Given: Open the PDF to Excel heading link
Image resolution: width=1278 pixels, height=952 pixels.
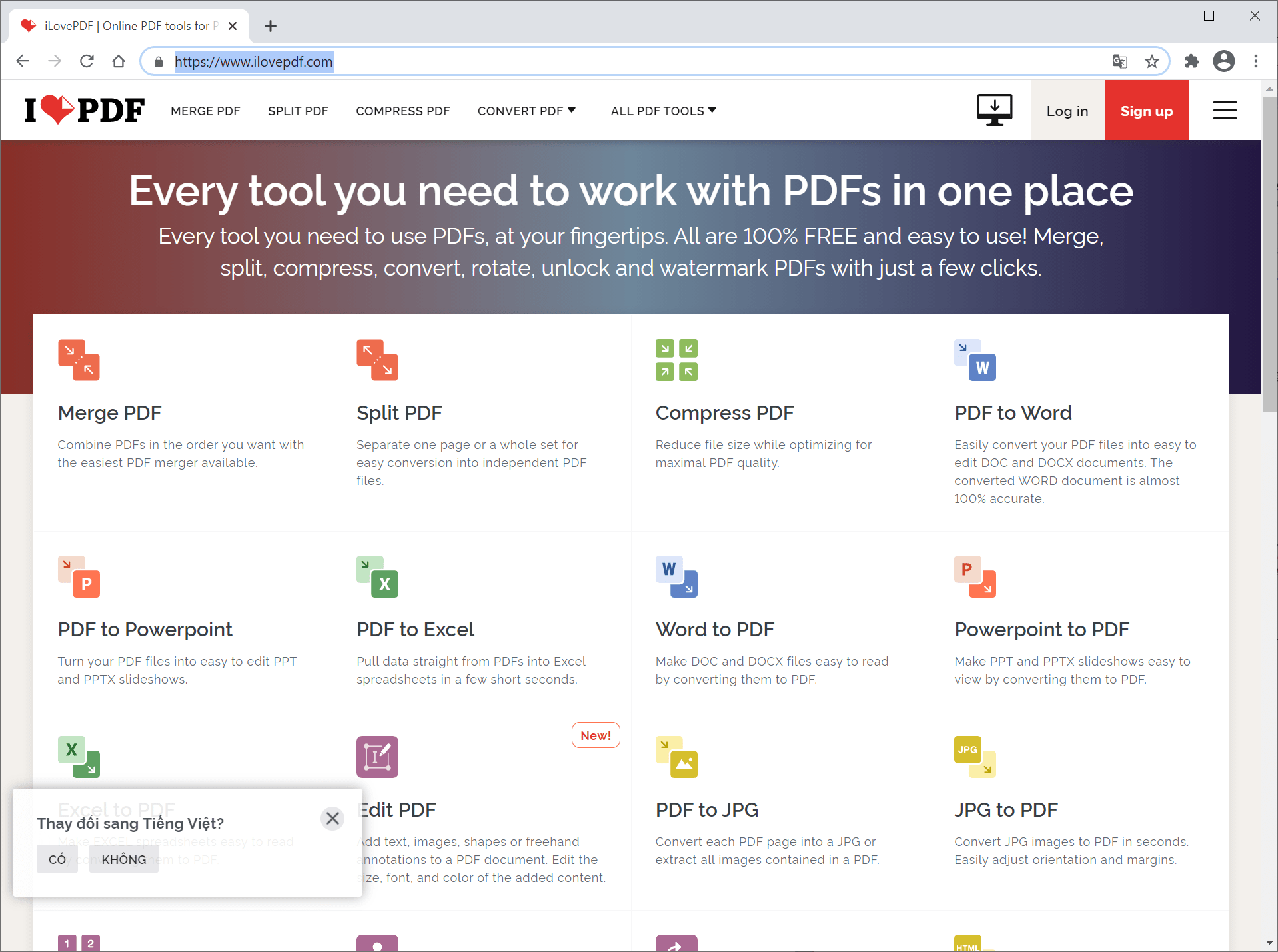Looking at the screenshot, I should pos(415,630).
